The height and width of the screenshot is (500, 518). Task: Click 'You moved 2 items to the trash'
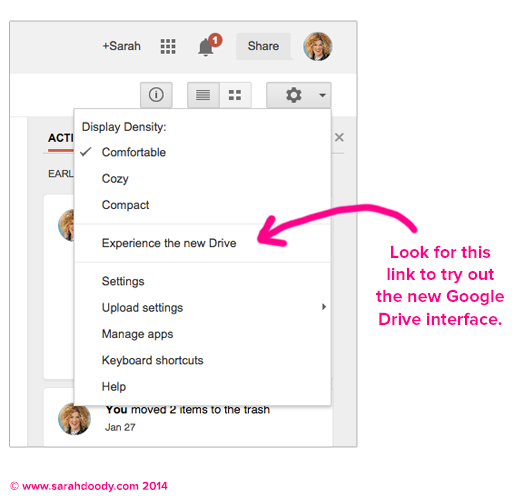click(188, 410)
